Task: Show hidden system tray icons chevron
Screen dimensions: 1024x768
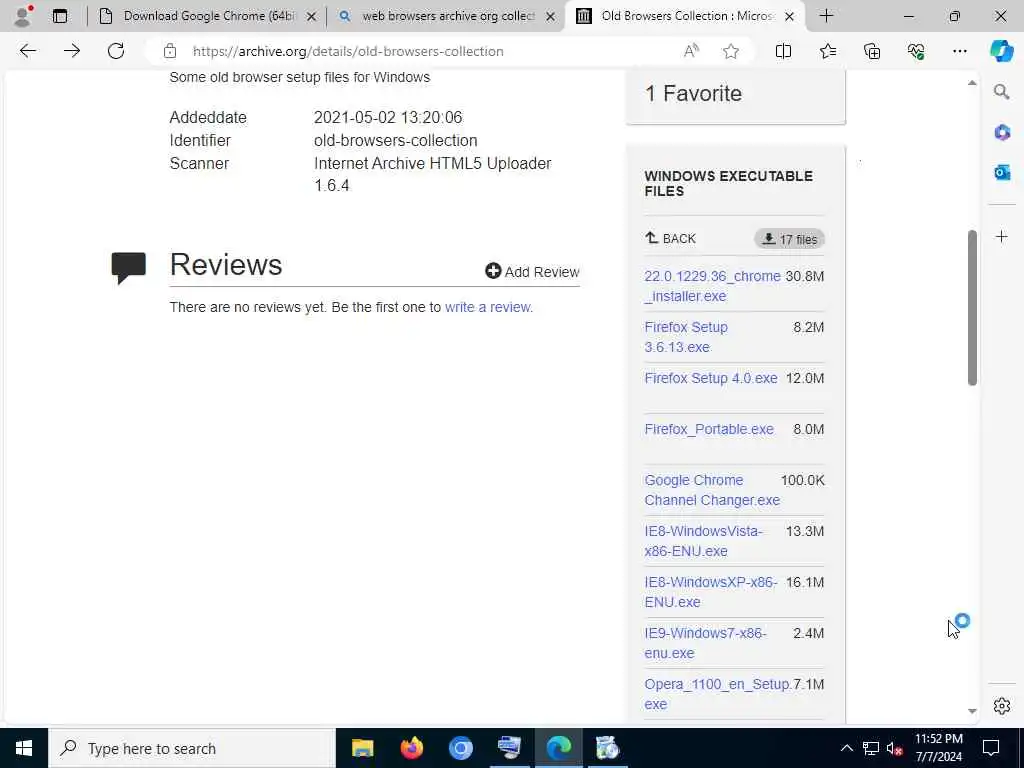Action: tap(846, 748)
